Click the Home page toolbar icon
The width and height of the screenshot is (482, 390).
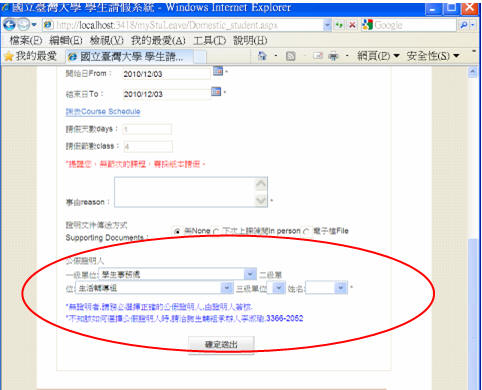pyautogui.click(x=262, y=56)
